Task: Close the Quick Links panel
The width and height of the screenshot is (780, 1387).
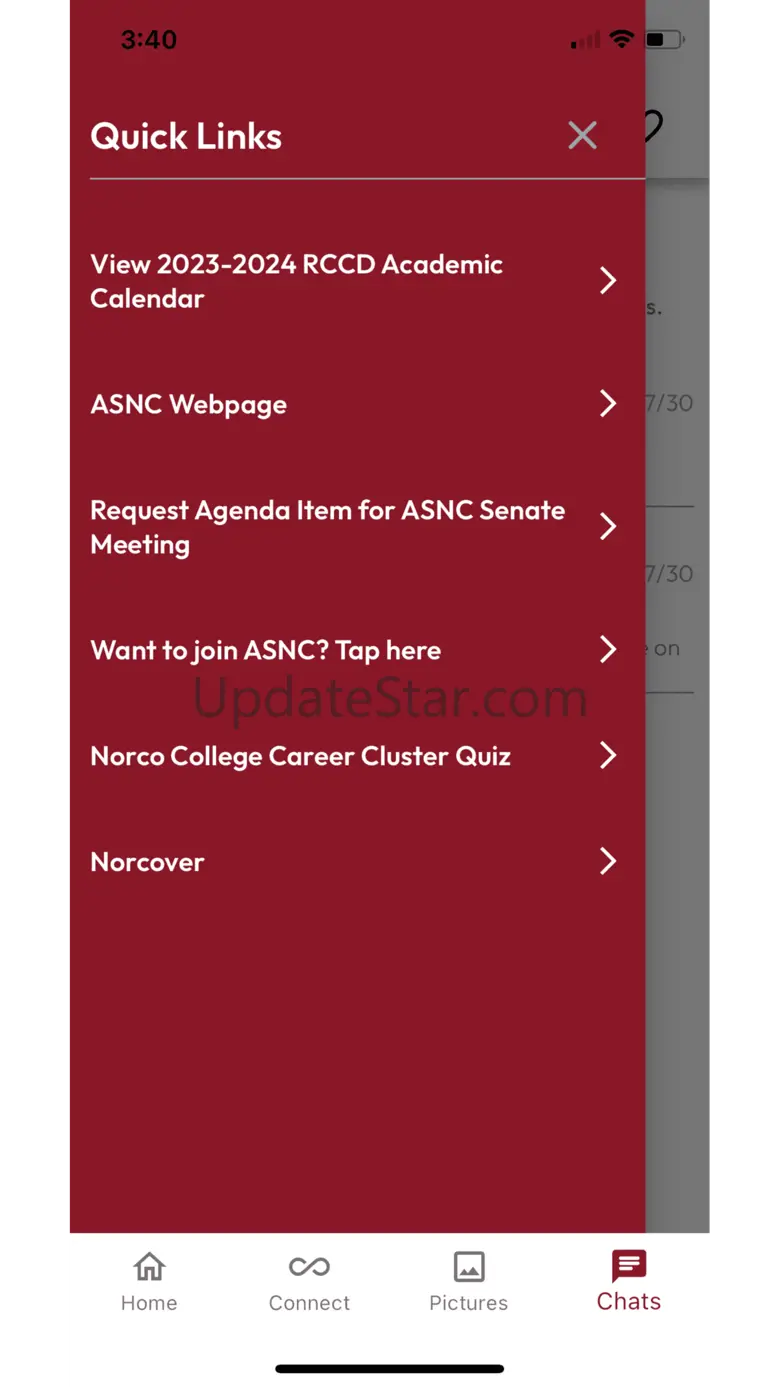Action: pos(582,135)
